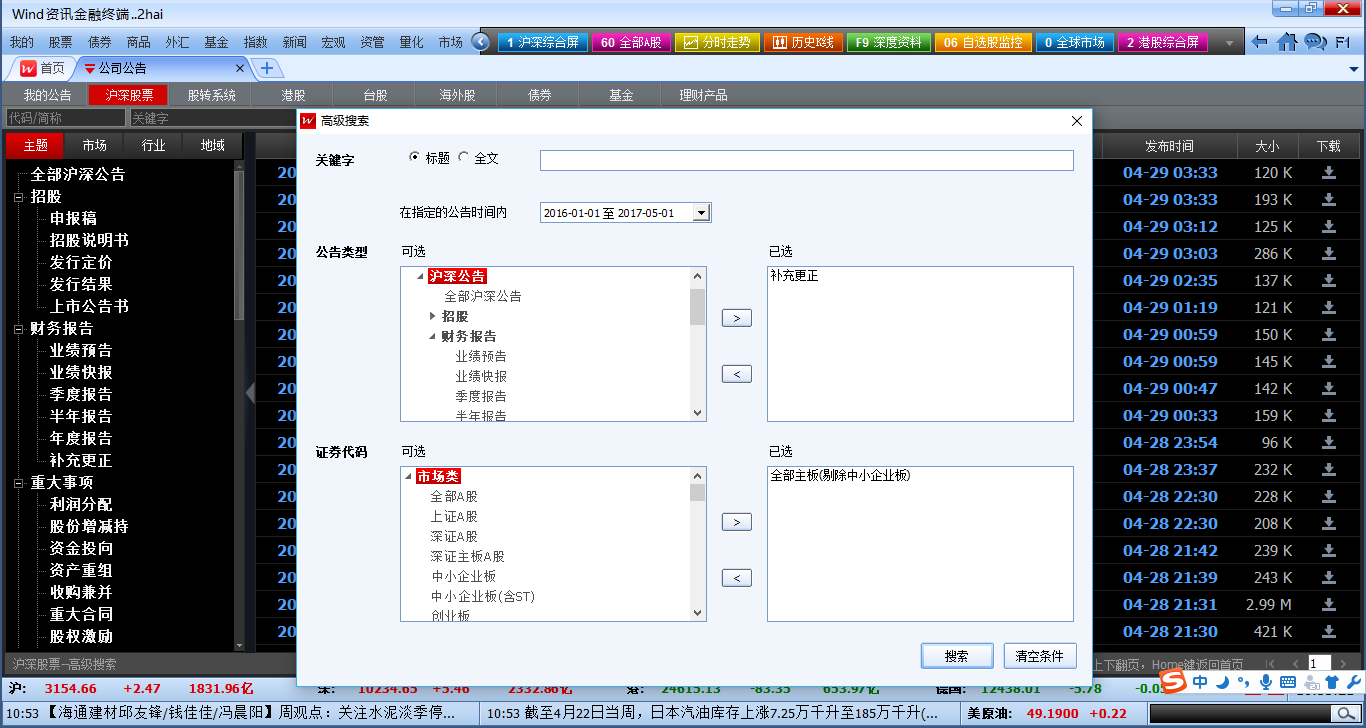Collapse the 沪深公告 node in type list
This screenshot has width=1366, height=728.
(x=420, y=277)
